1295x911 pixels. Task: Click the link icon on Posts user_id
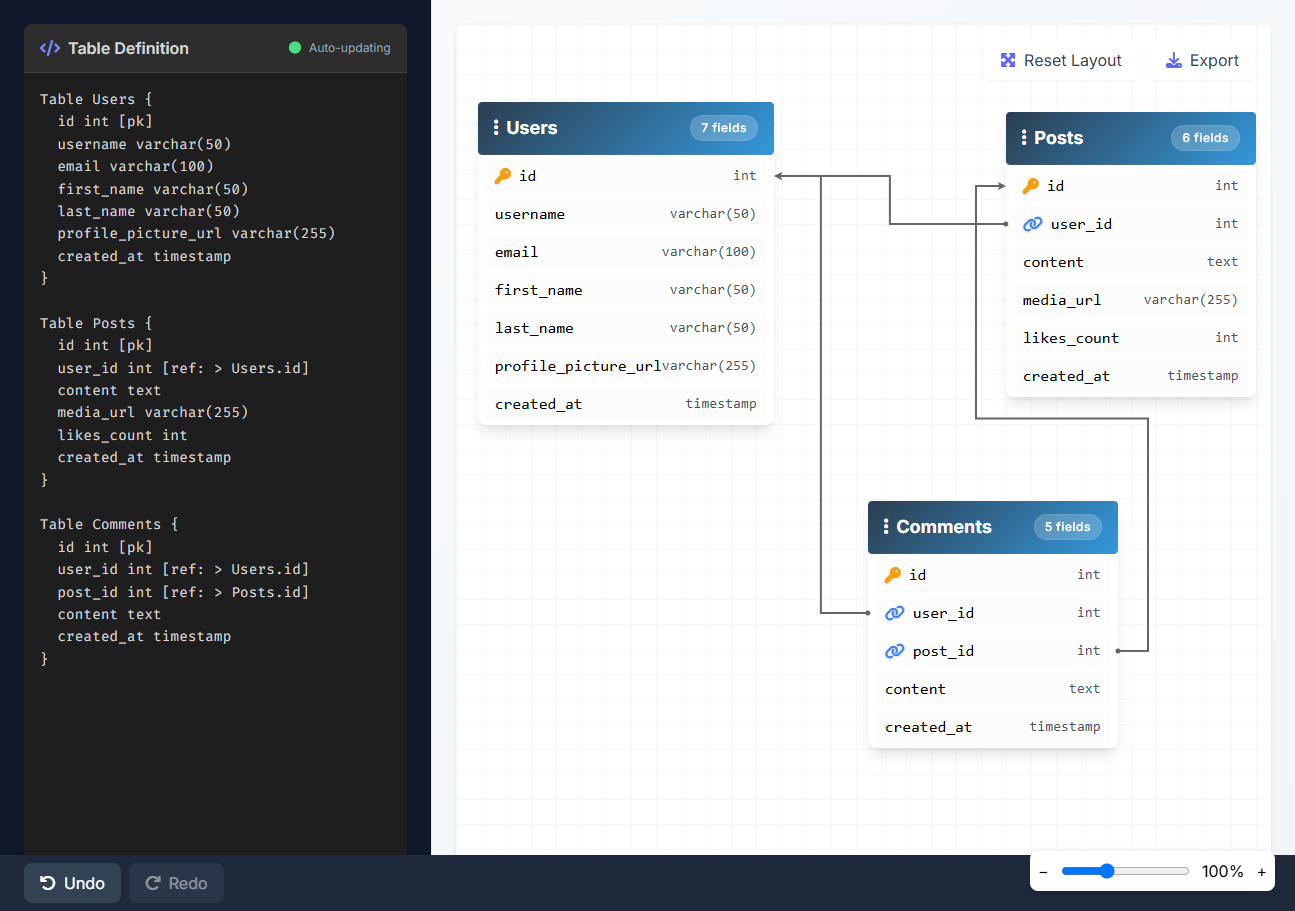(x=1033, y=224)
